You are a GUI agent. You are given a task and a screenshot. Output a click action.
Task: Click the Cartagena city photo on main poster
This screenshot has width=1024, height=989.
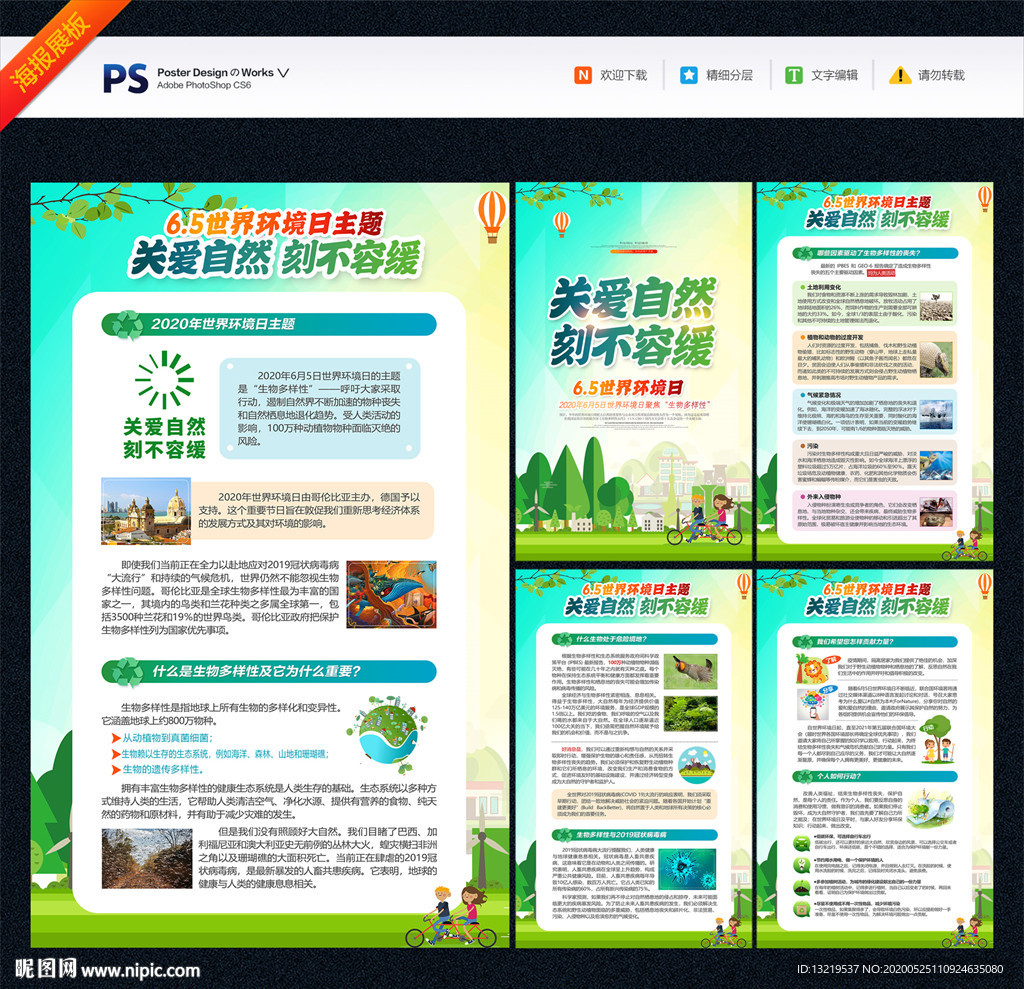(146, 513)
